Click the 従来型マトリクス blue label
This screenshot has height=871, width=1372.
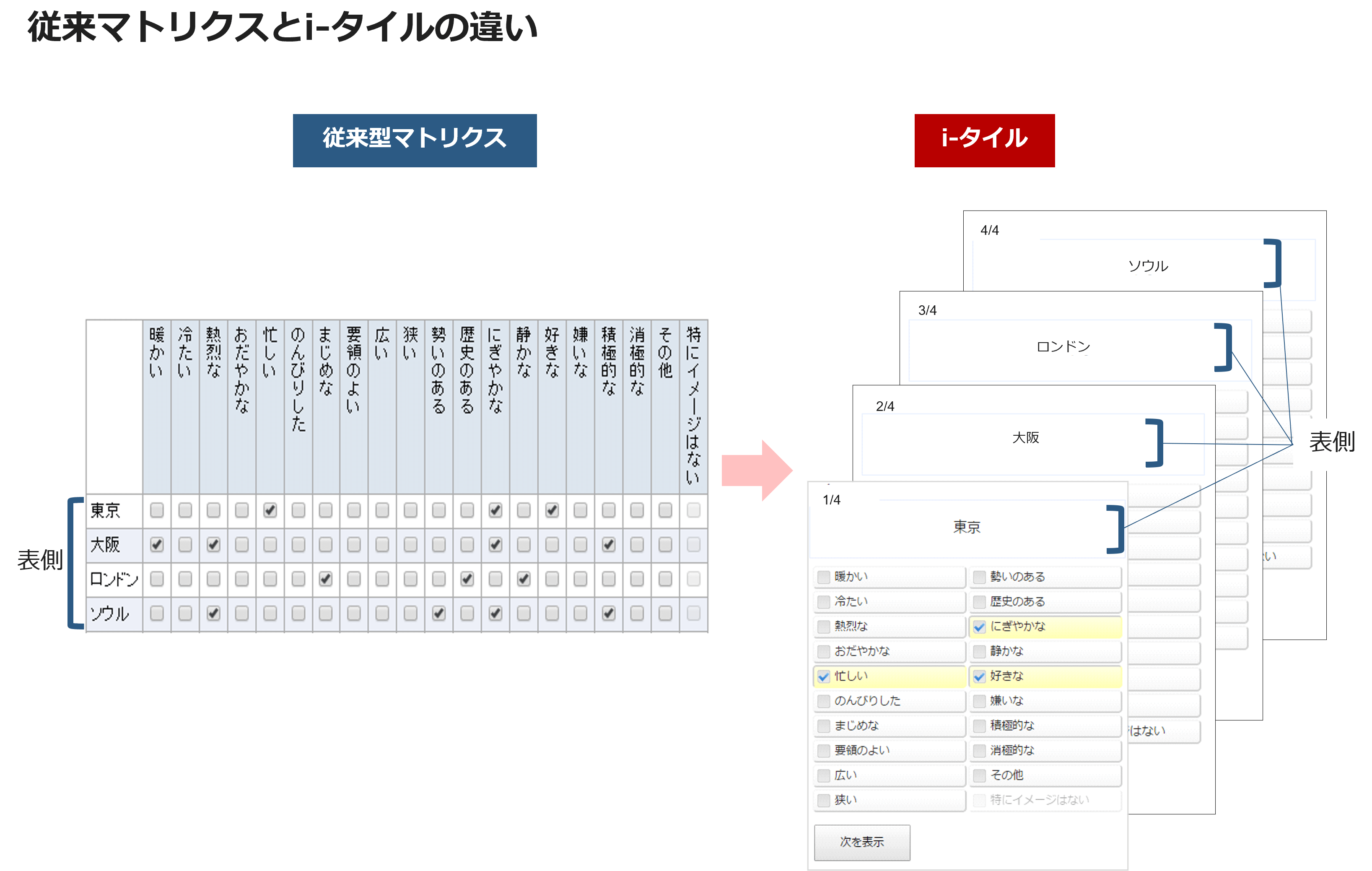[415, 140]
